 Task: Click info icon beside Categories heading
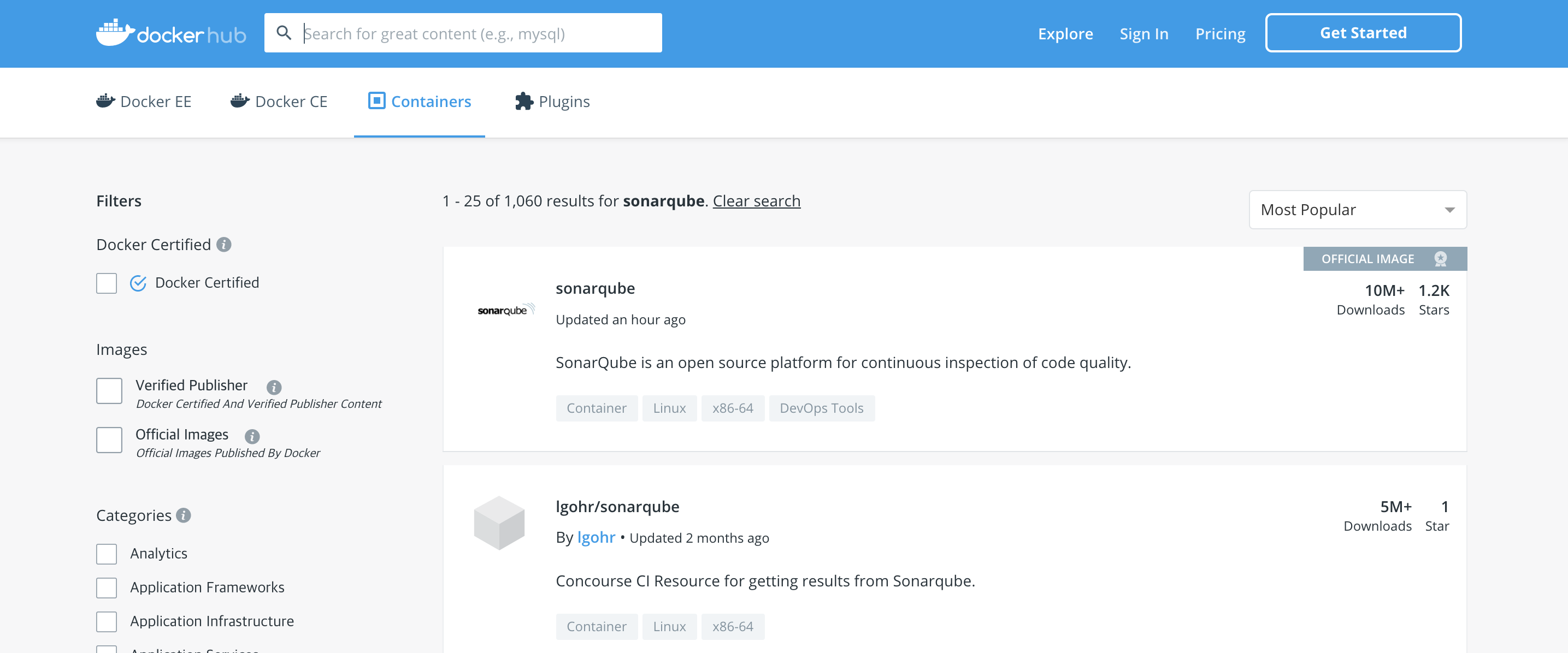click(183, 515)
